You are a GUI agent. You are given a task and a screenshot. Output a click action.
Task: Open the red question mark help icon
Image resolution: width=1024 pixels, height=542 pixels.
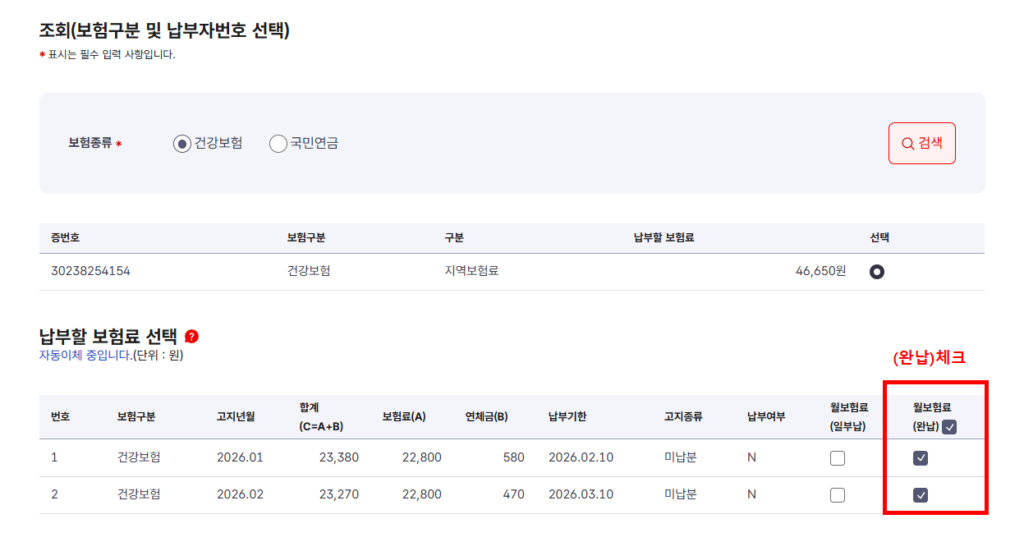click(191, 336)
